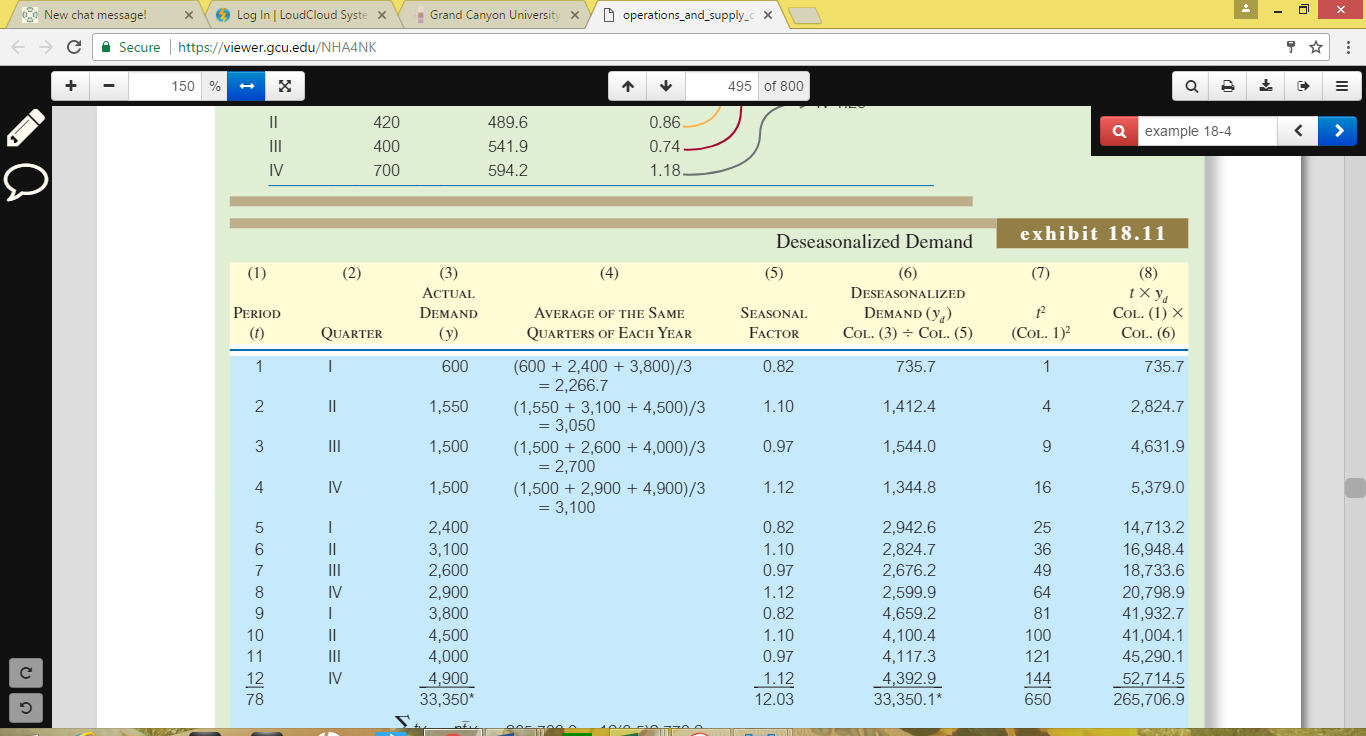
Task: Open saved passwords key icon
Action: (1293, 47)
